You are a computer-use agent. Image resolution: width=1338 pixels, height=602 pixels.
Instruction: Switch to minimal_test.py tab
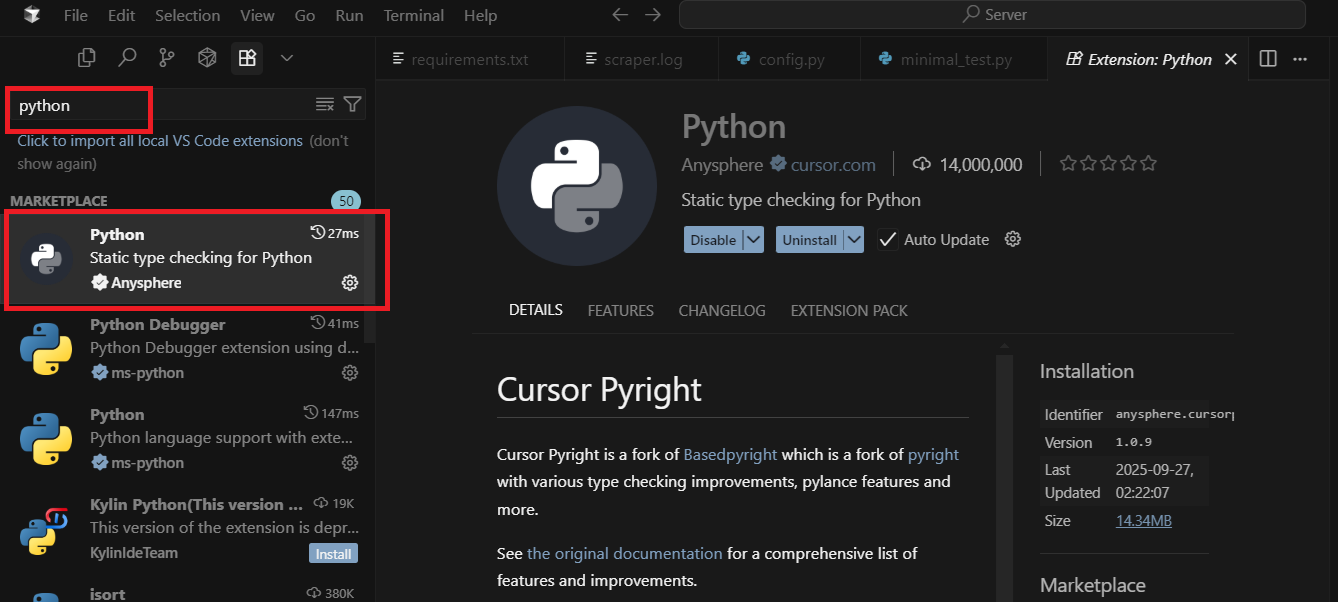pyautogui.click(x=955, y=59)
